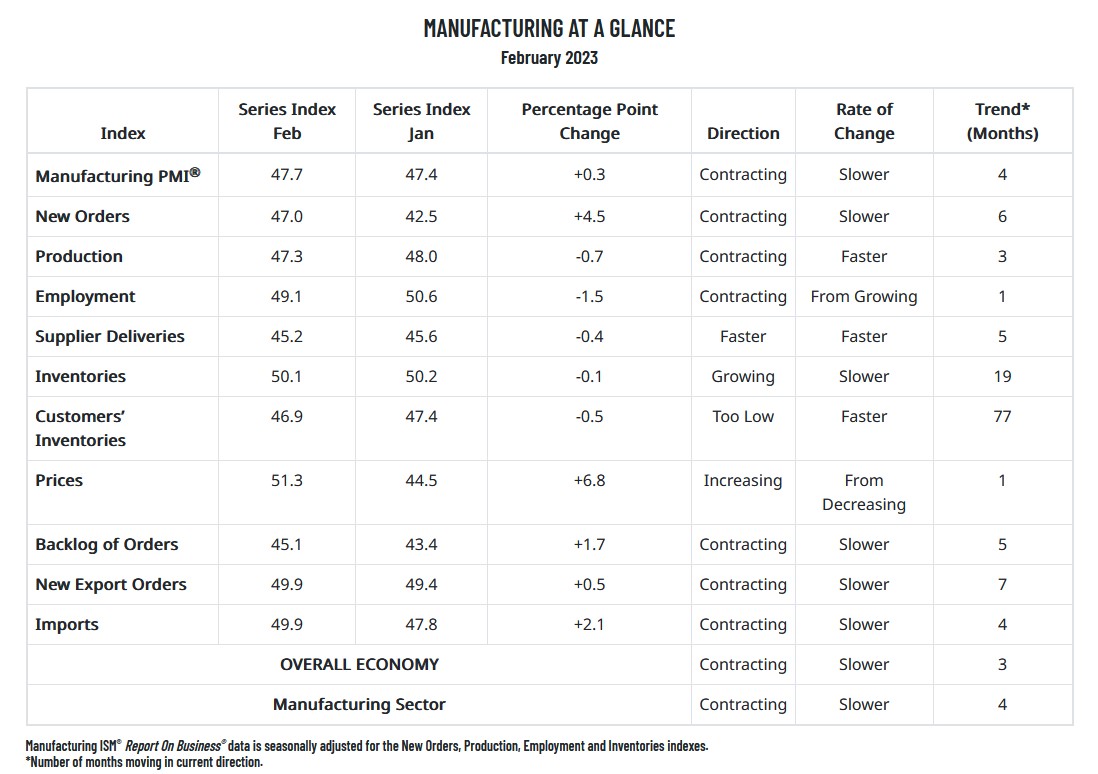
Task: Select the Trend (Months) column header
Action: click(x=1002, y=121)
